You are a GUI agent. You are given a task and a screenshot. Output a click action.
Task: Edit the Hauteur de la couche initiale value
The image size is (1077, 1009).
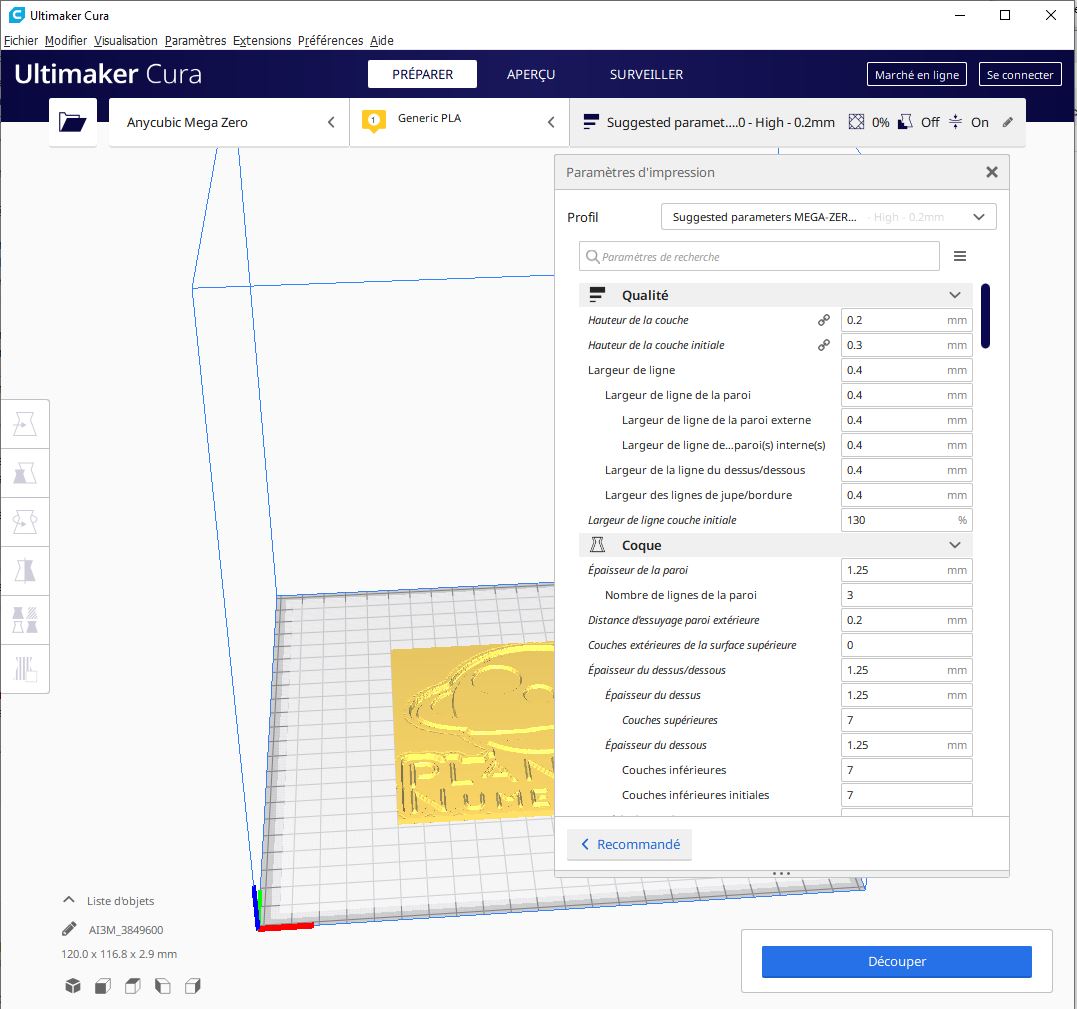point(907,345)
